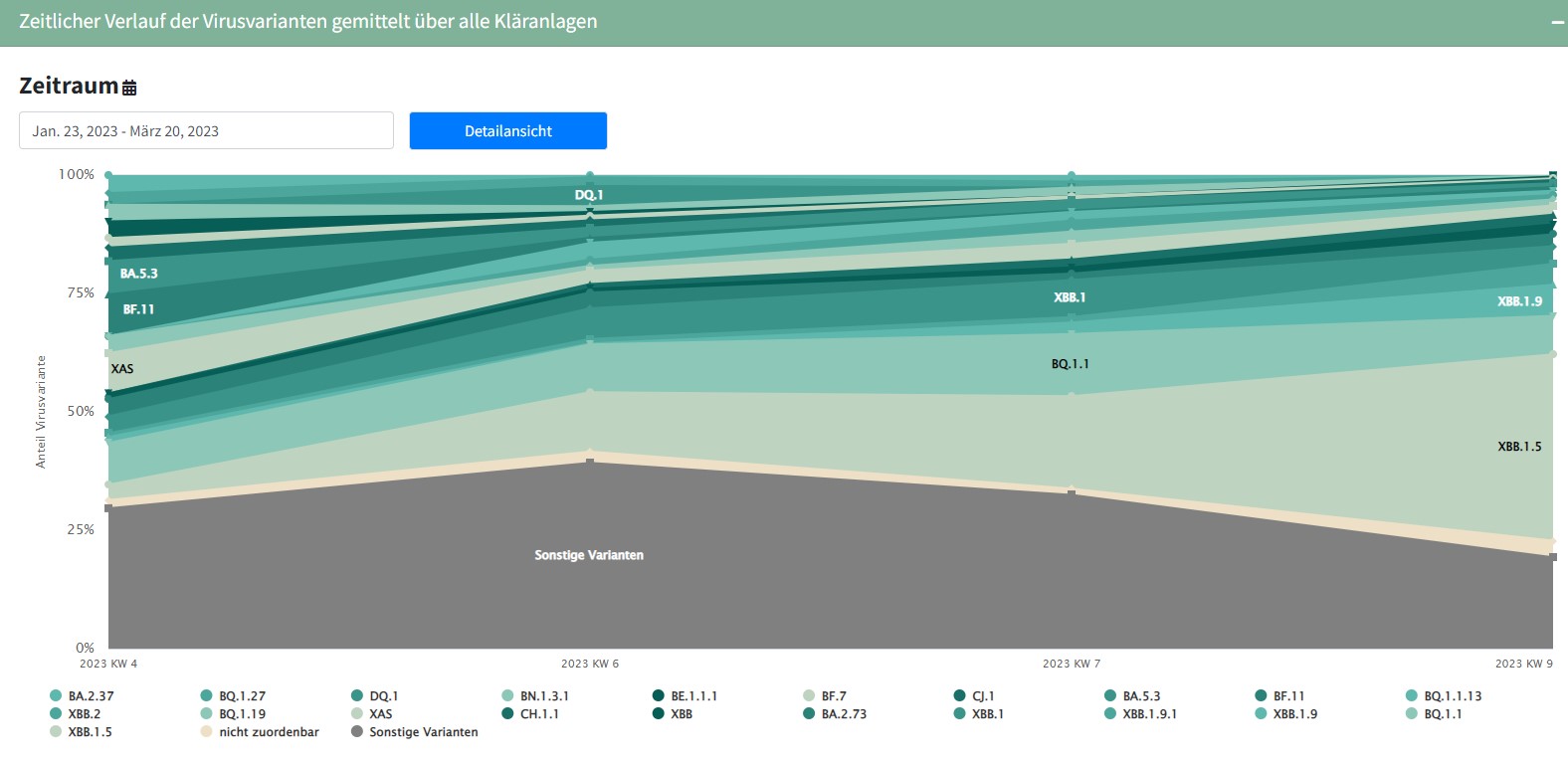The height and width of the screenshot is (767, 1568).
Task: Click the XBB.1.9 legend marker dot
Action: tap(1261, 714)
